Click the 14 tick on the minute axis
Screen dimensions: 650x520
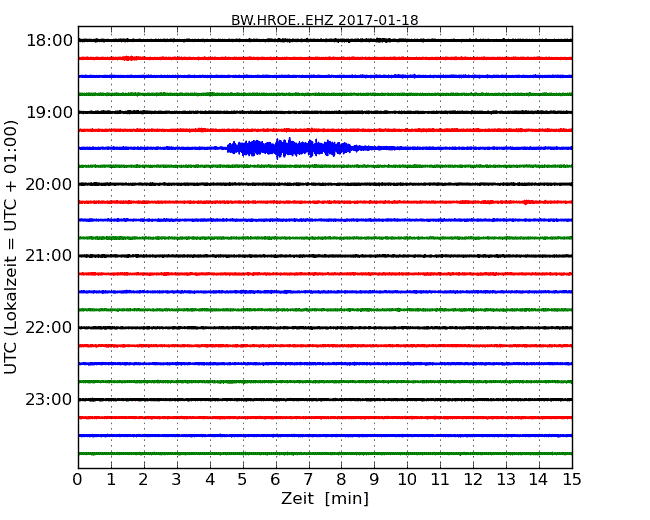pyautogui.click(x=539, y=480)
